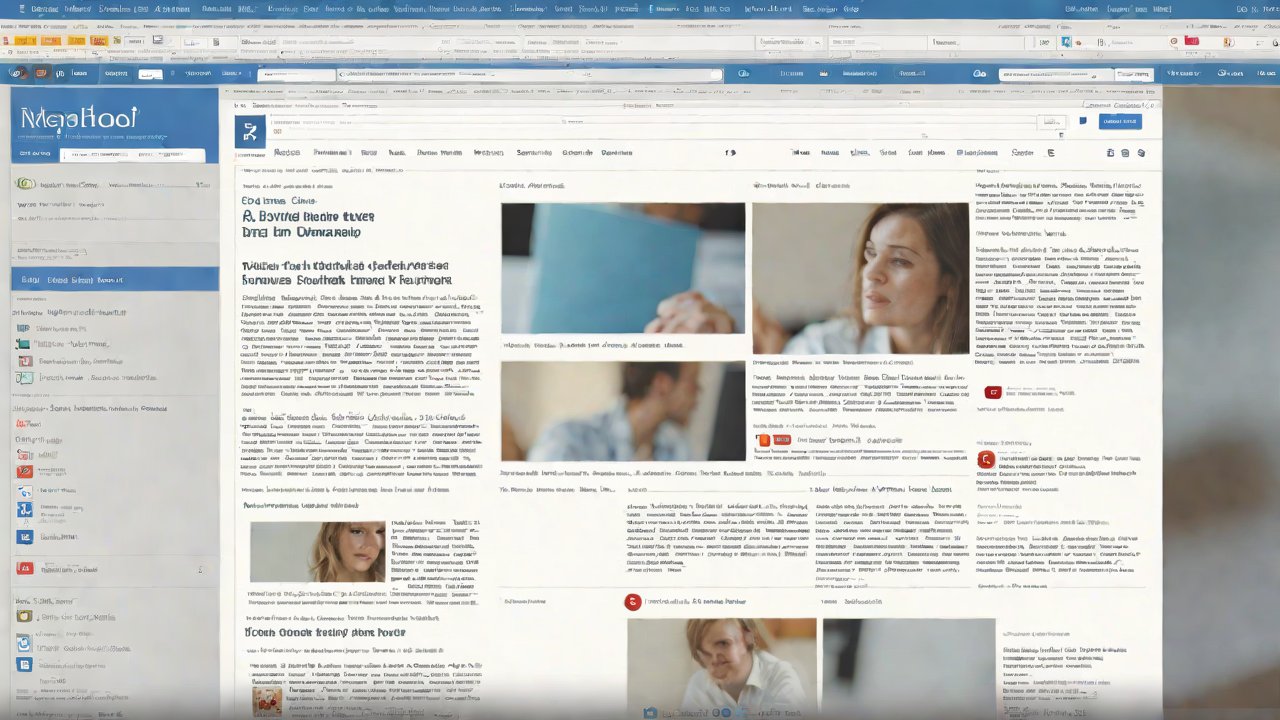This screenshot has width=1280, height=720.
Task: Click the first orange icon in the top toolbar
Action: point(26,41)
